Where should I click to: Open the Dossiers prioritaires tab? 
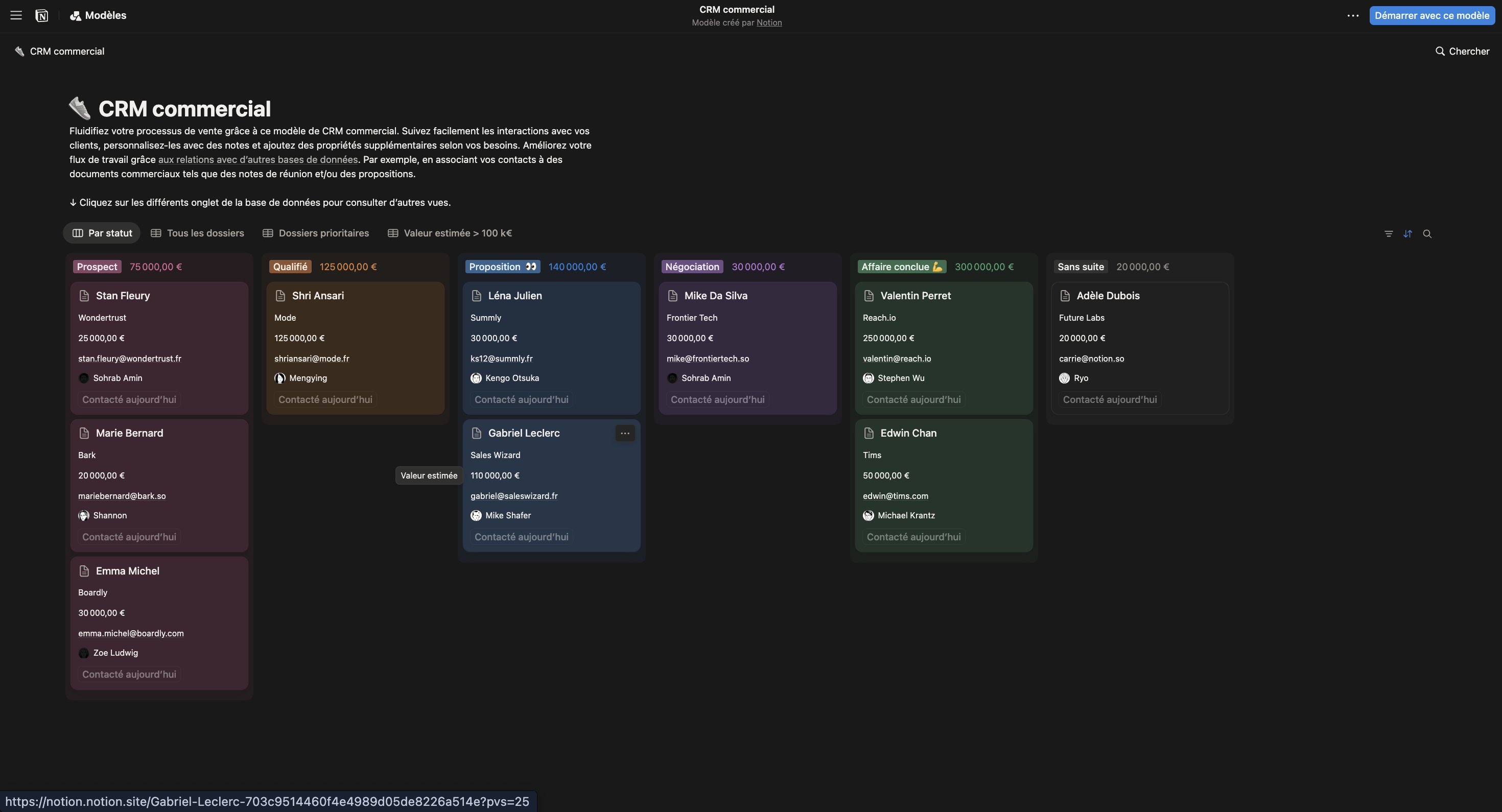point(315,233)
